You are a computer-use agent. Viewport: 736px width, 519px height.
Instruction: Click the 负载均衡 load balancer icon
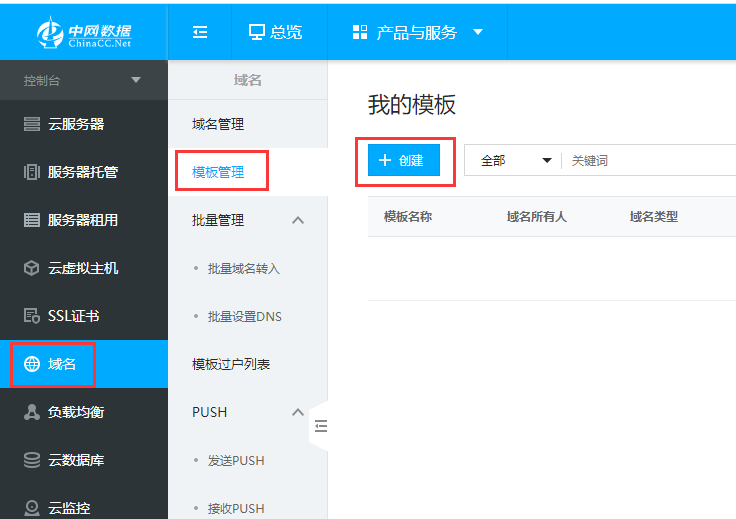(x=32, y=412)
